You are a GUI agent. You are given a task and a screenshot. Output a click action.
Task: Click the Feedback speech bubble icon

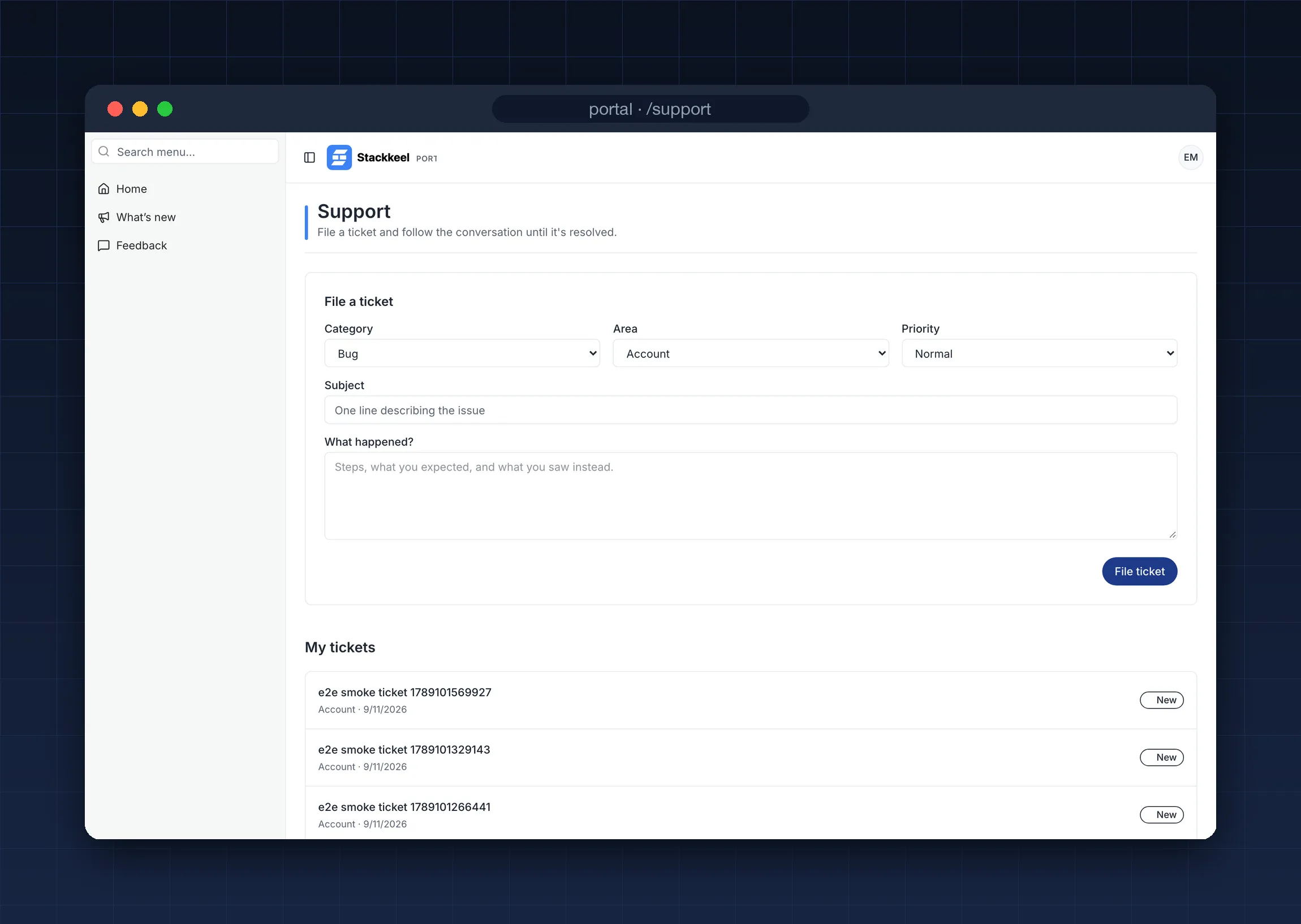pos(104,246)
